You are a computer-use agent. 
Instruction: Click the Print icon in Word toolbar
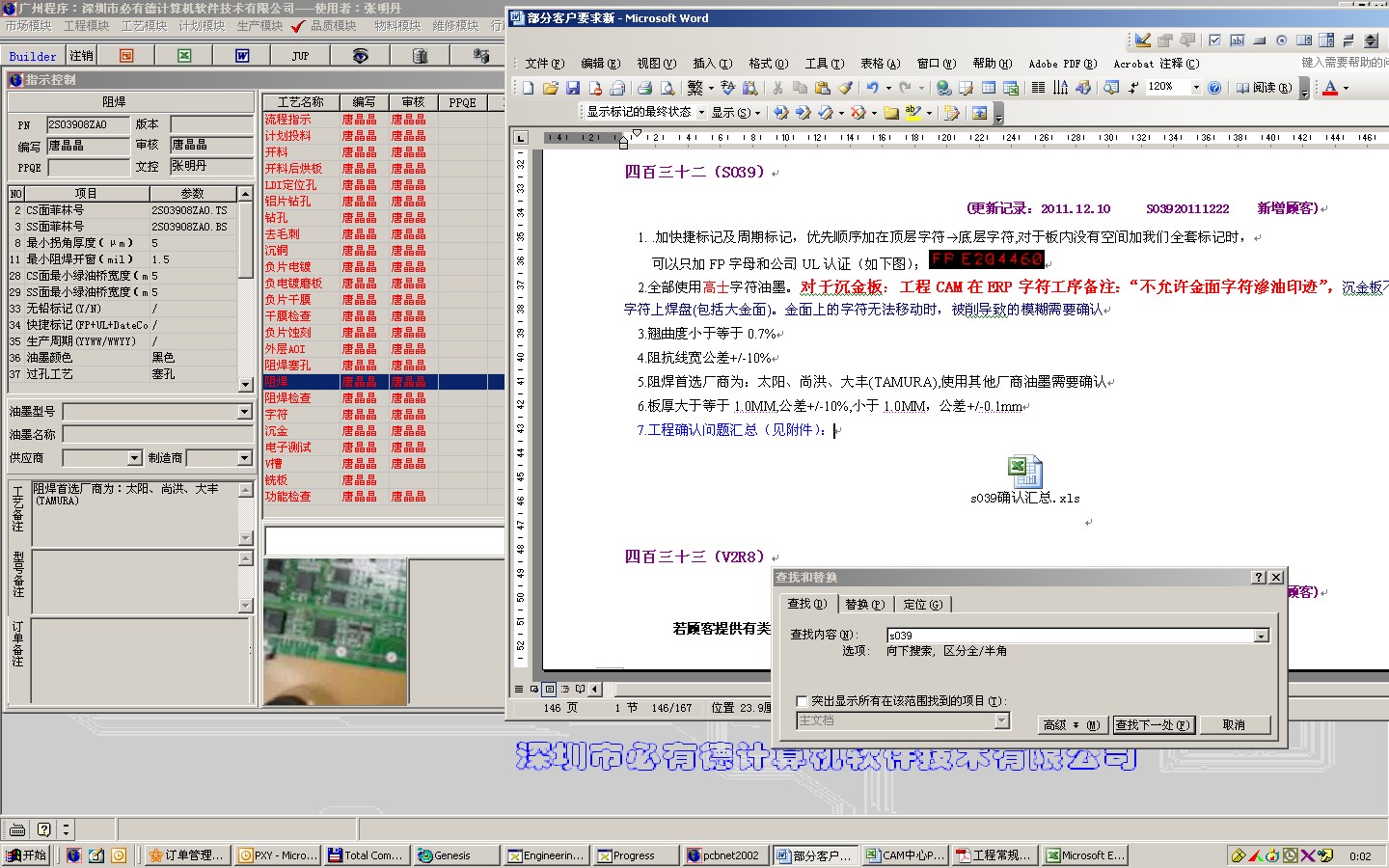pyautogui.click(x=644, y=88)
